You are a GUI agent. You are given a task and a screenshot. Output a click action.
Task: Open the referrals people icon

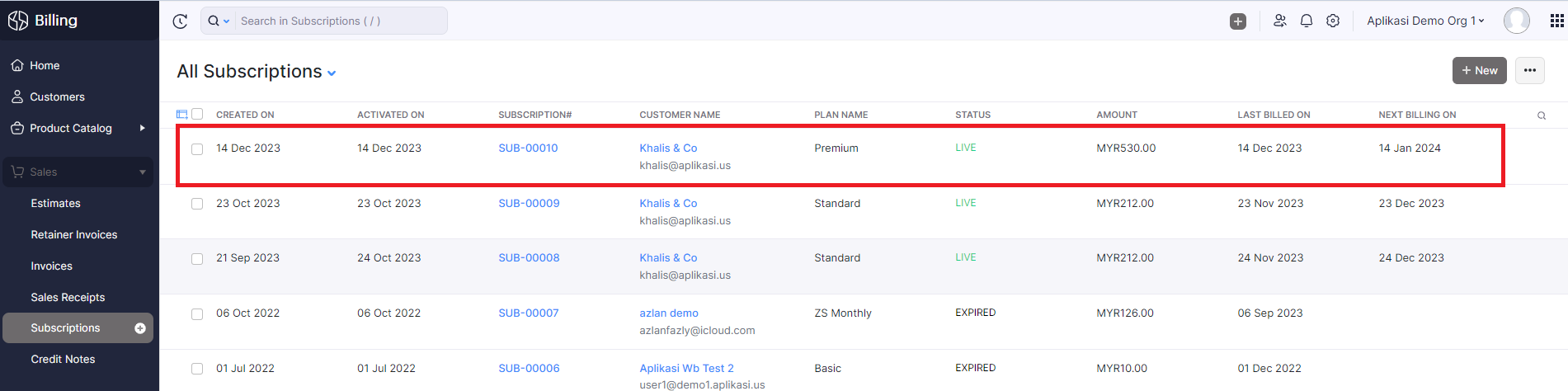pyautogui.click(x=1280, y=21)
